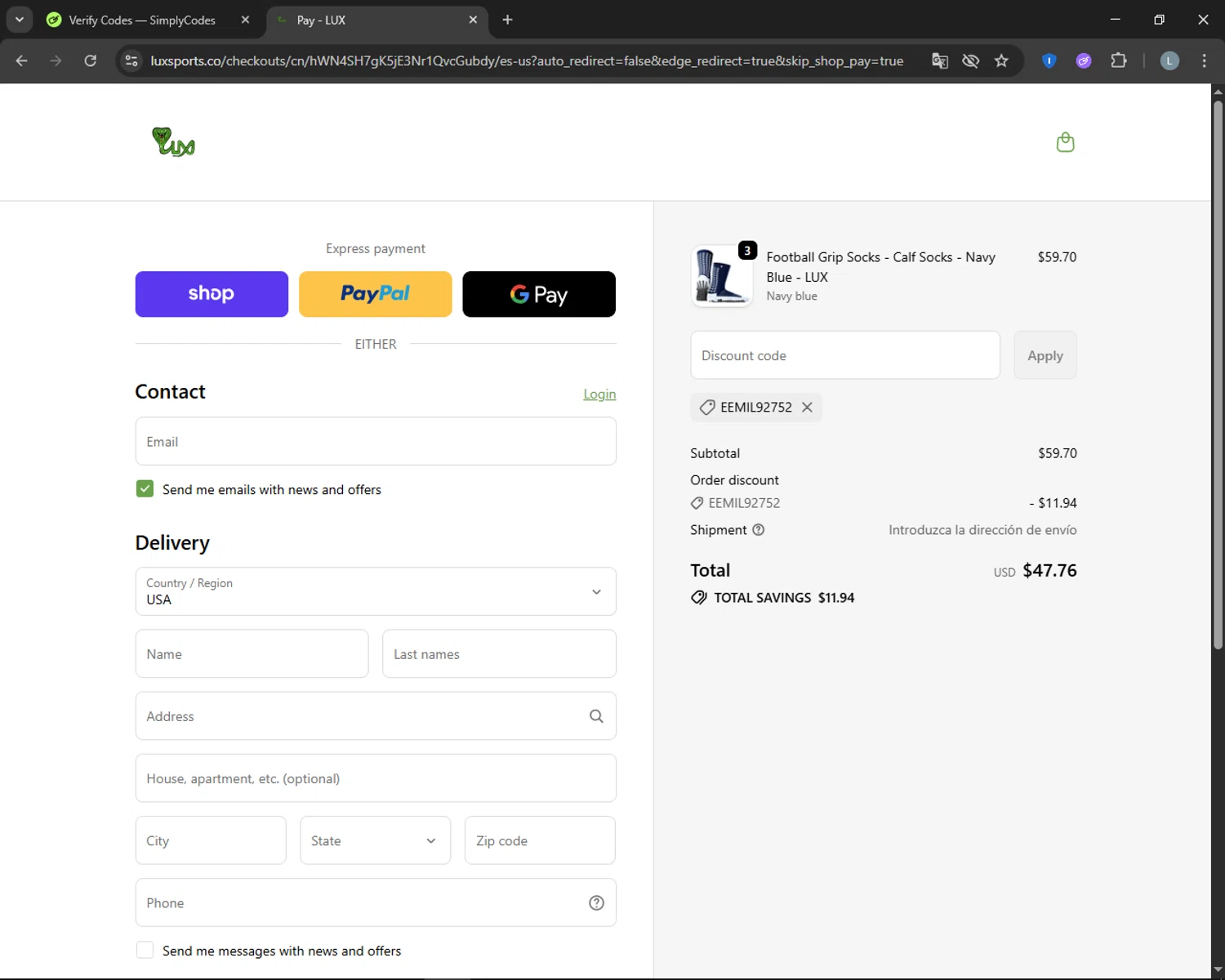Screen dimensions: 1225x980
Task: Click the Last names field
Action: pyautogui.click(x=499, y=653)
